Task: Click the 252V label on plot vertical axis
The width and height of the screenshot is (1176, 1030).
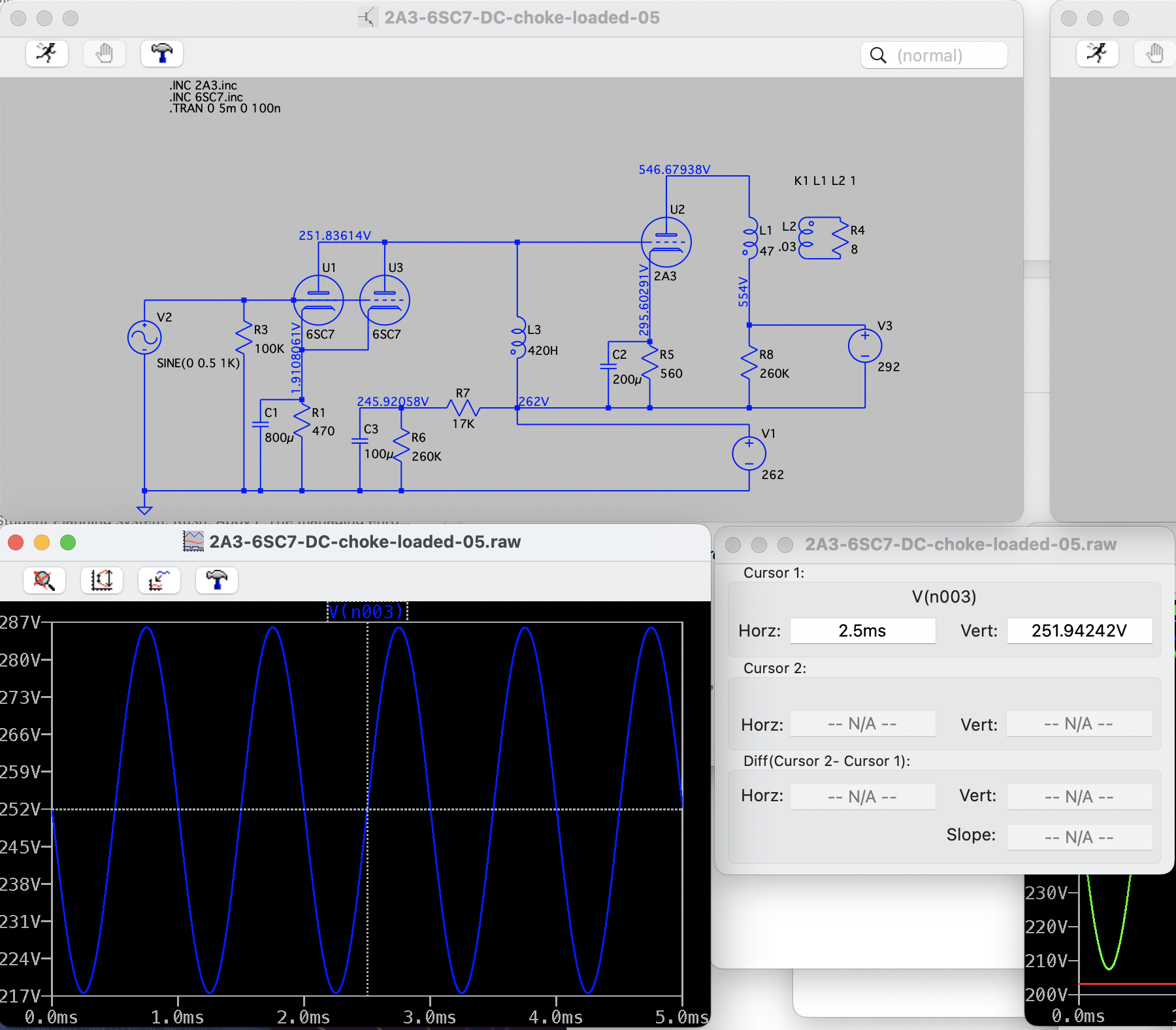Action: pyautogui.click(x=21, y=809)
